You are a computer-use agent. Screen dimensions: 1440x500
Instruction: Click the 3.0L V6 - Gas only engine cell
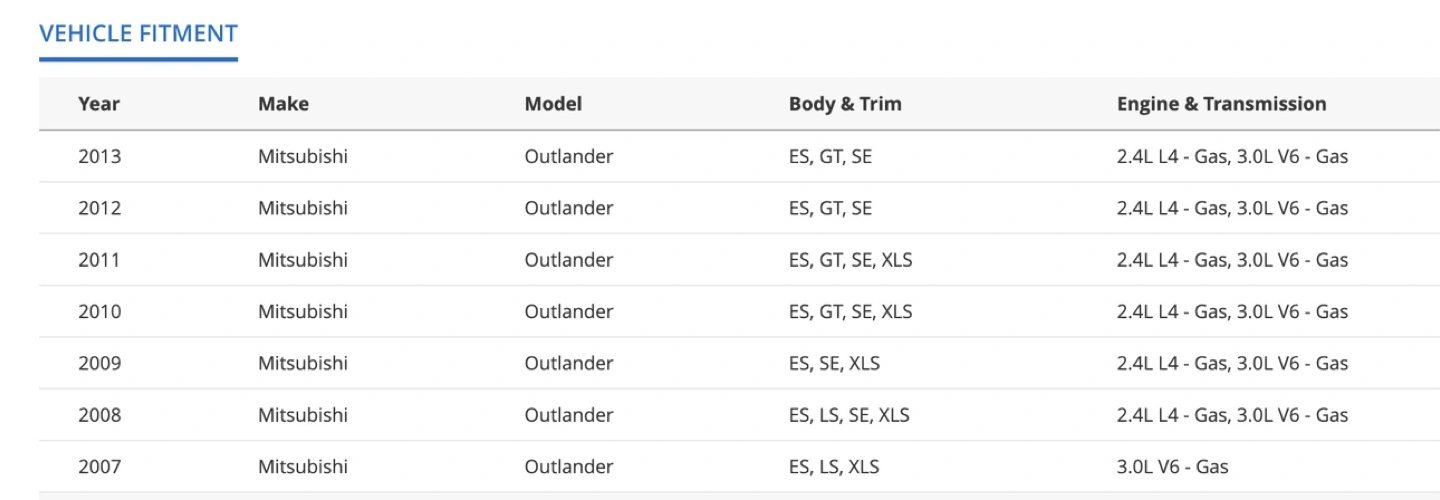(1172, 467)
